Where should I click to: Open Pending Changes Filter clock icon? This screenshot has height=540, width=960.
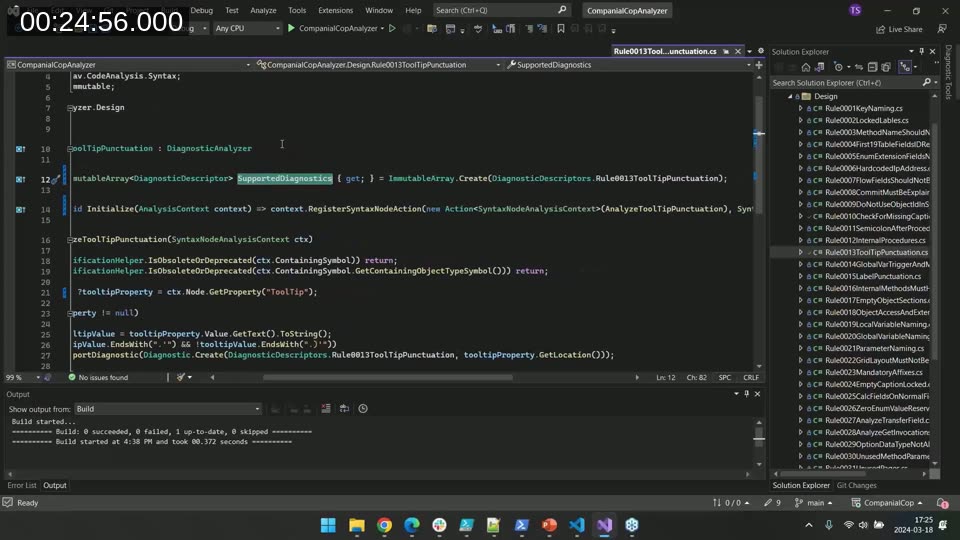[x=840, y=67]
